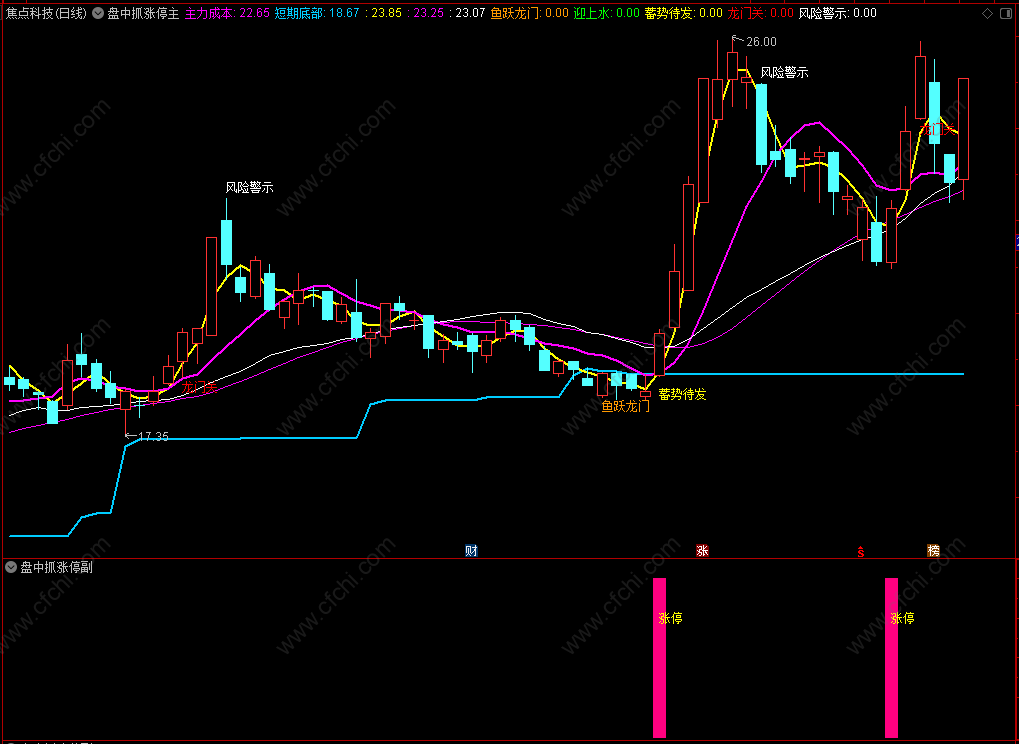Open the 盘中抓涨停主 indicator dropdown arrow
The image size is (1019, 744).
point(97,13)
